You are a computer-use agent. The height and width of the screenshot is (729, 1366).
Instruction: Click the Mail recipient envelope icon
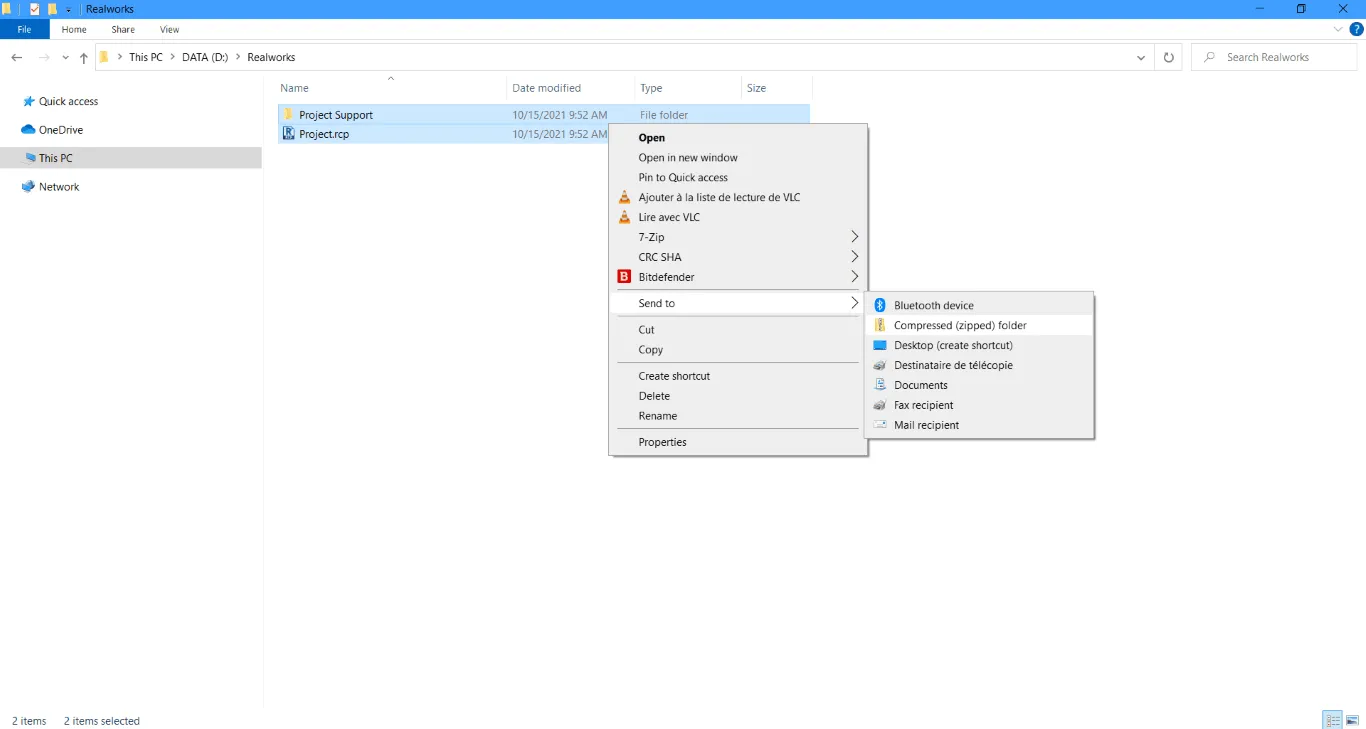pyautogui.click(x=880, y=425)
